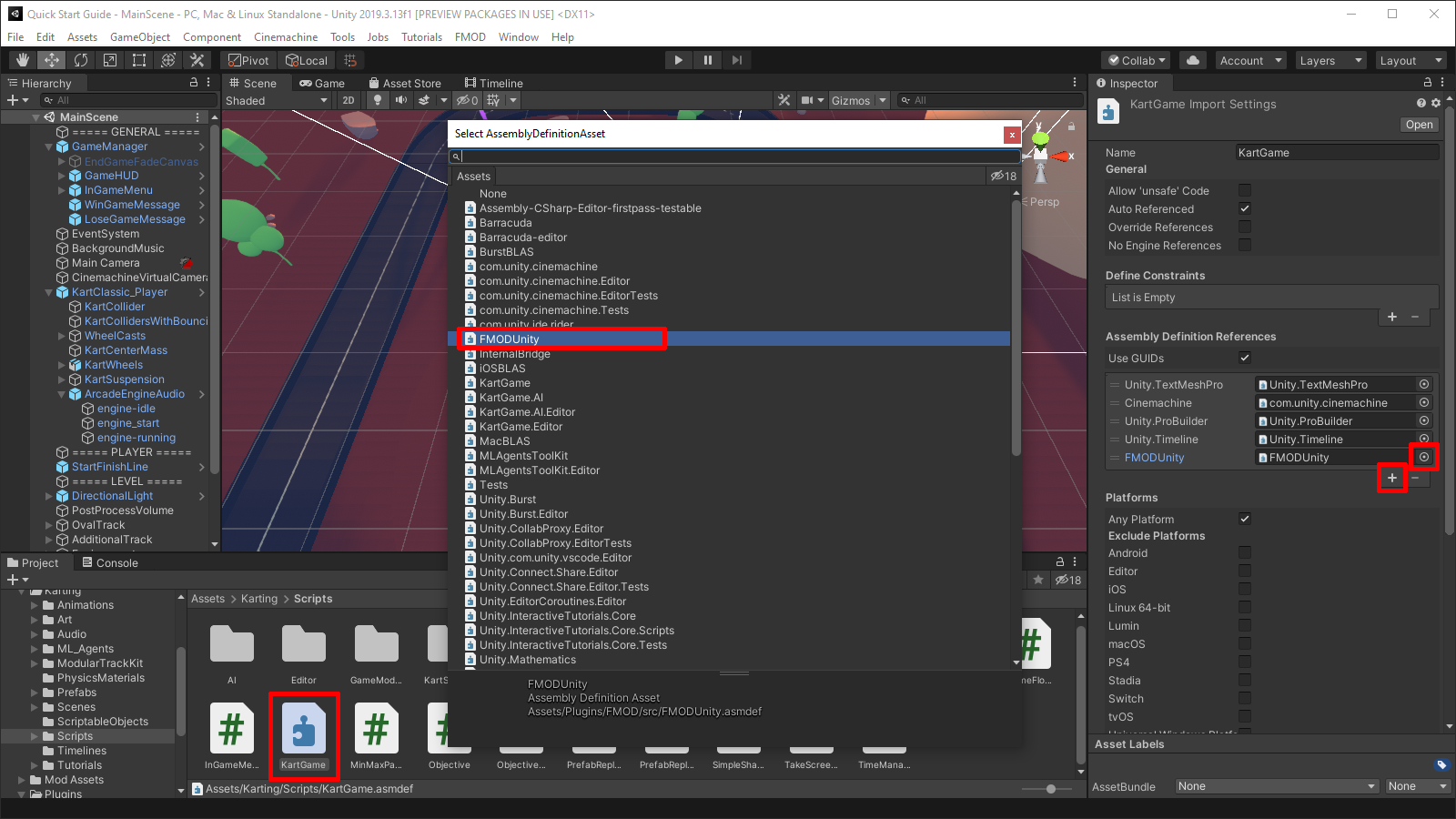Image resolution: width=1456 pixels, height=819 pixels.
Task: Click the Open button in the Inspector
Action: coord(1418,125)
